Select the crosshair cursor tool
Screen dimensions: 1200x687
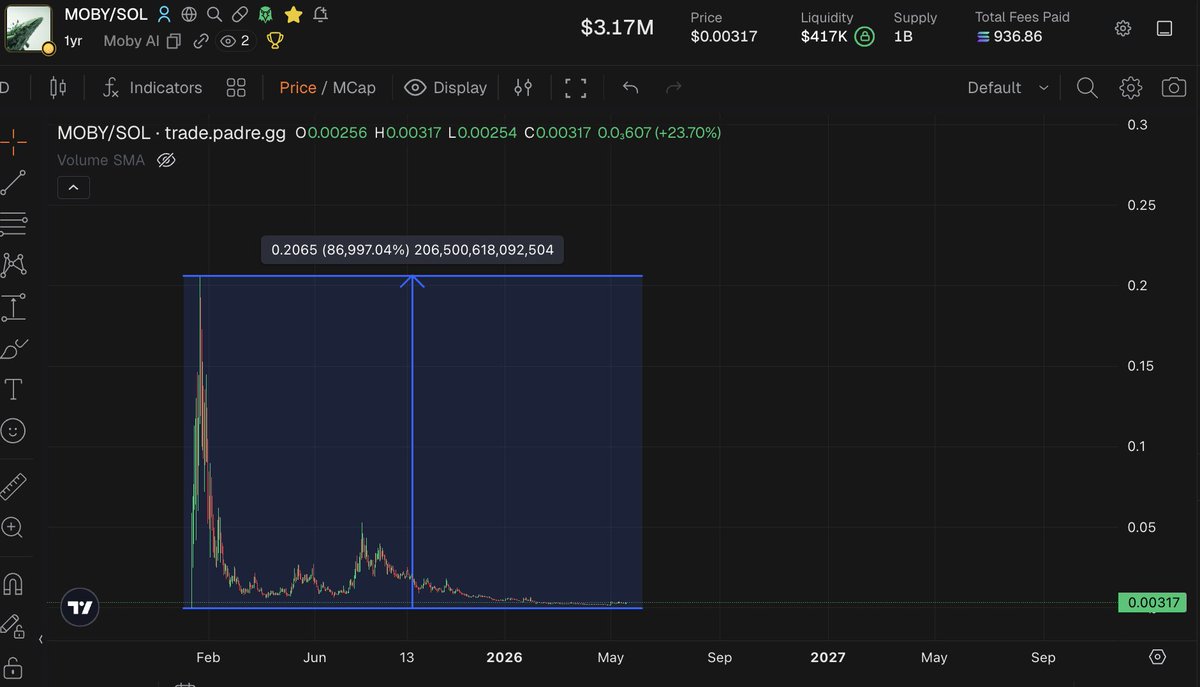tap(13, 143)
